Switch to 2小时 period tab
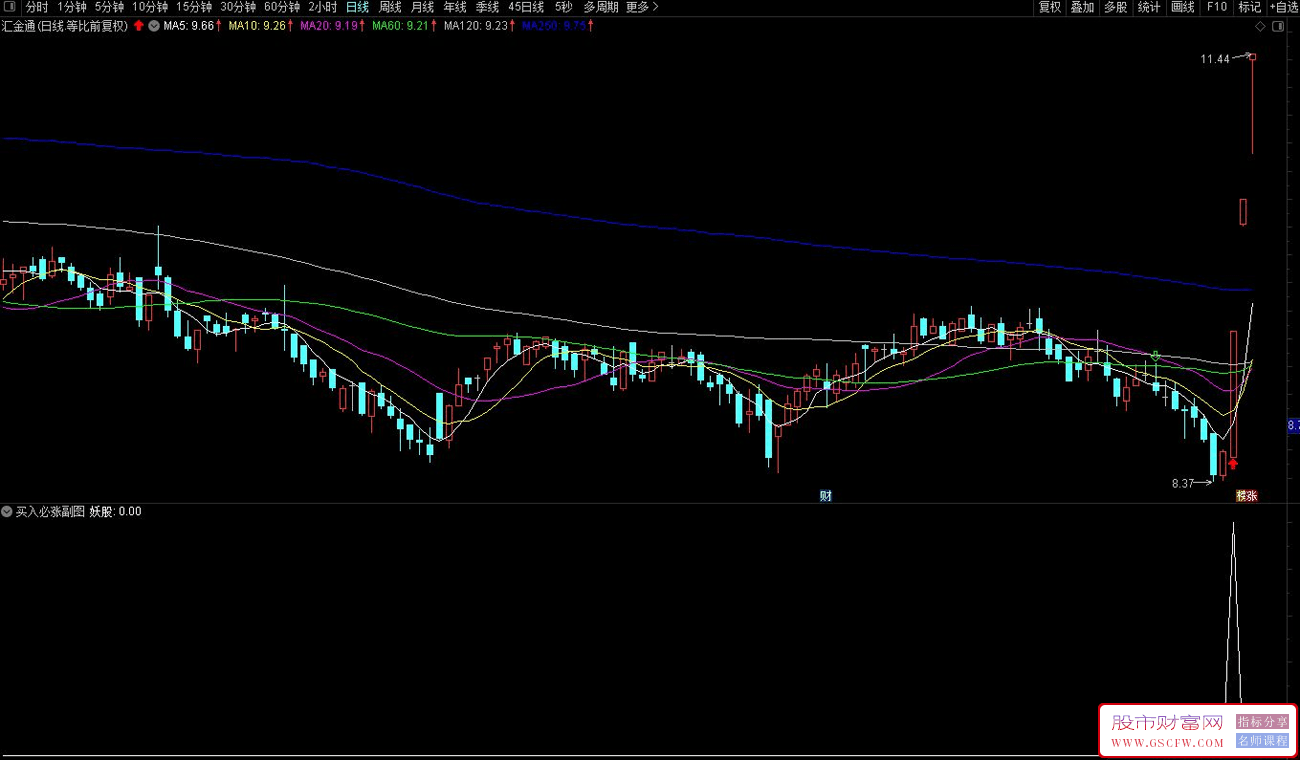This screenshot has height=760, width=1300. (x=322, y=7)
